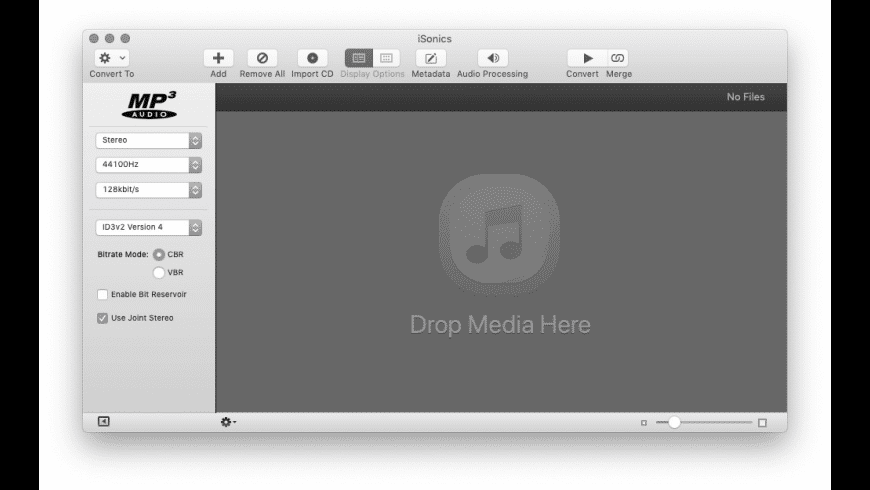Open Audio Processing speaker icon
This screenshot has width=870, height=490.
(493, 58)
